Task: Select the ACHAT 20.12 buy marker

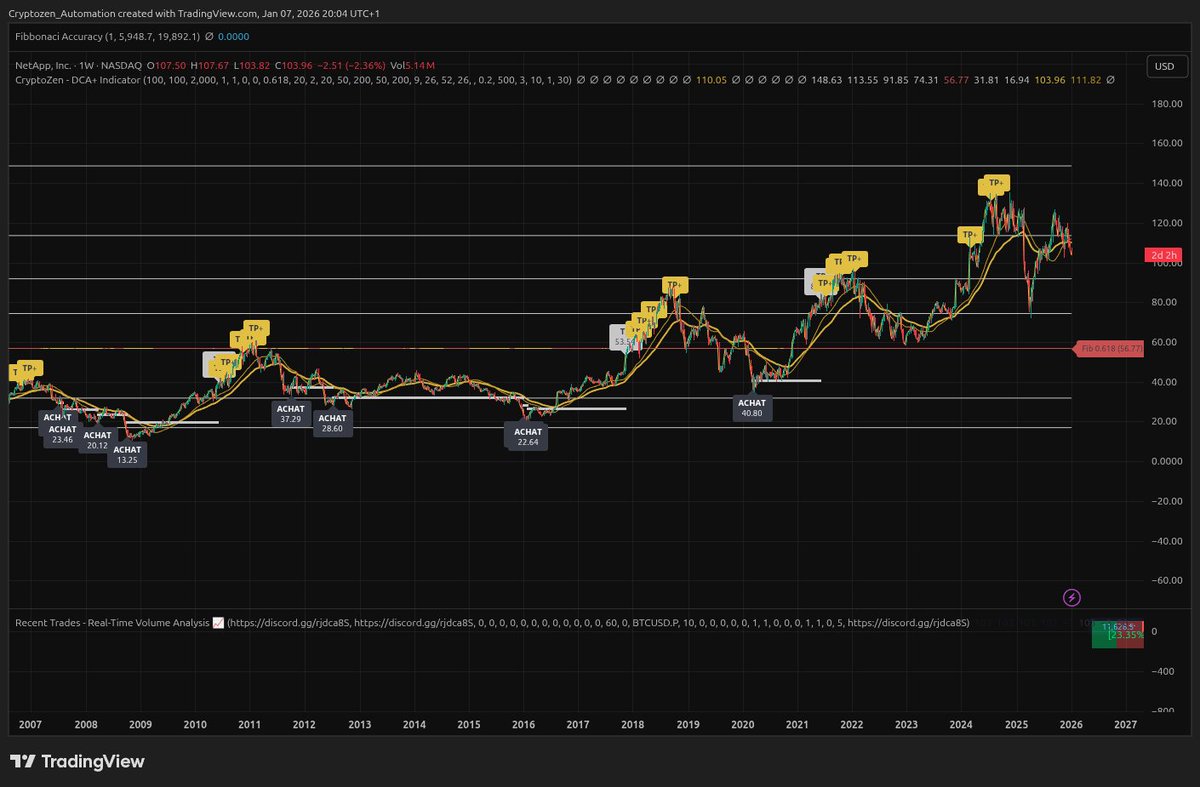Action: 97,440
